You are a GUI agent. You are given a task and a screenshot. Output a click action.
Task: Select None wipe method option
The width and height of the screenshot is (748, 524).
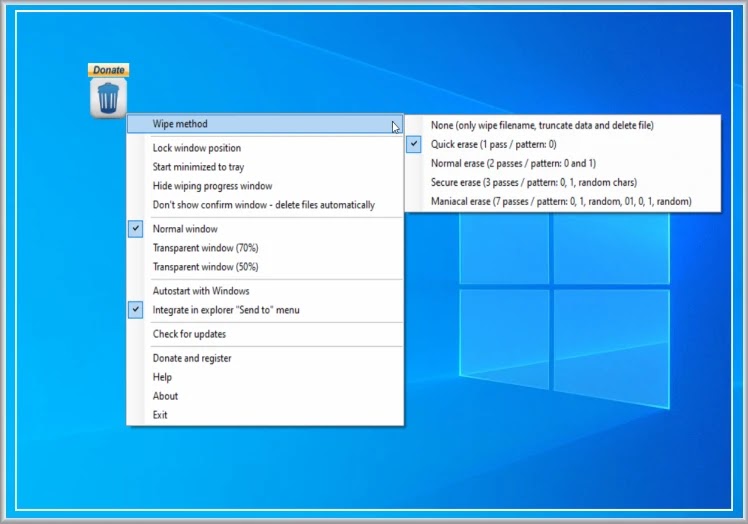pyautogui.click(x=563, y=125)
